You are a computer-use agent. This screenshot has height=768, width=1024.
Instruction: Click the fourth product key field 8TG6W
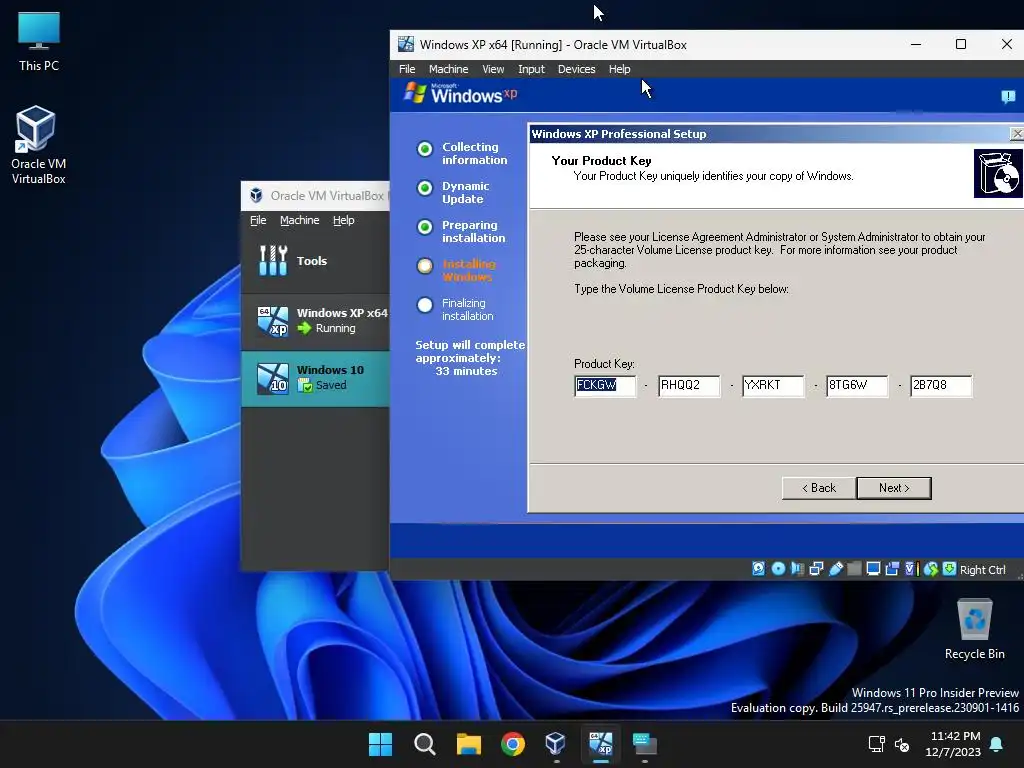[x=857, y=385]
